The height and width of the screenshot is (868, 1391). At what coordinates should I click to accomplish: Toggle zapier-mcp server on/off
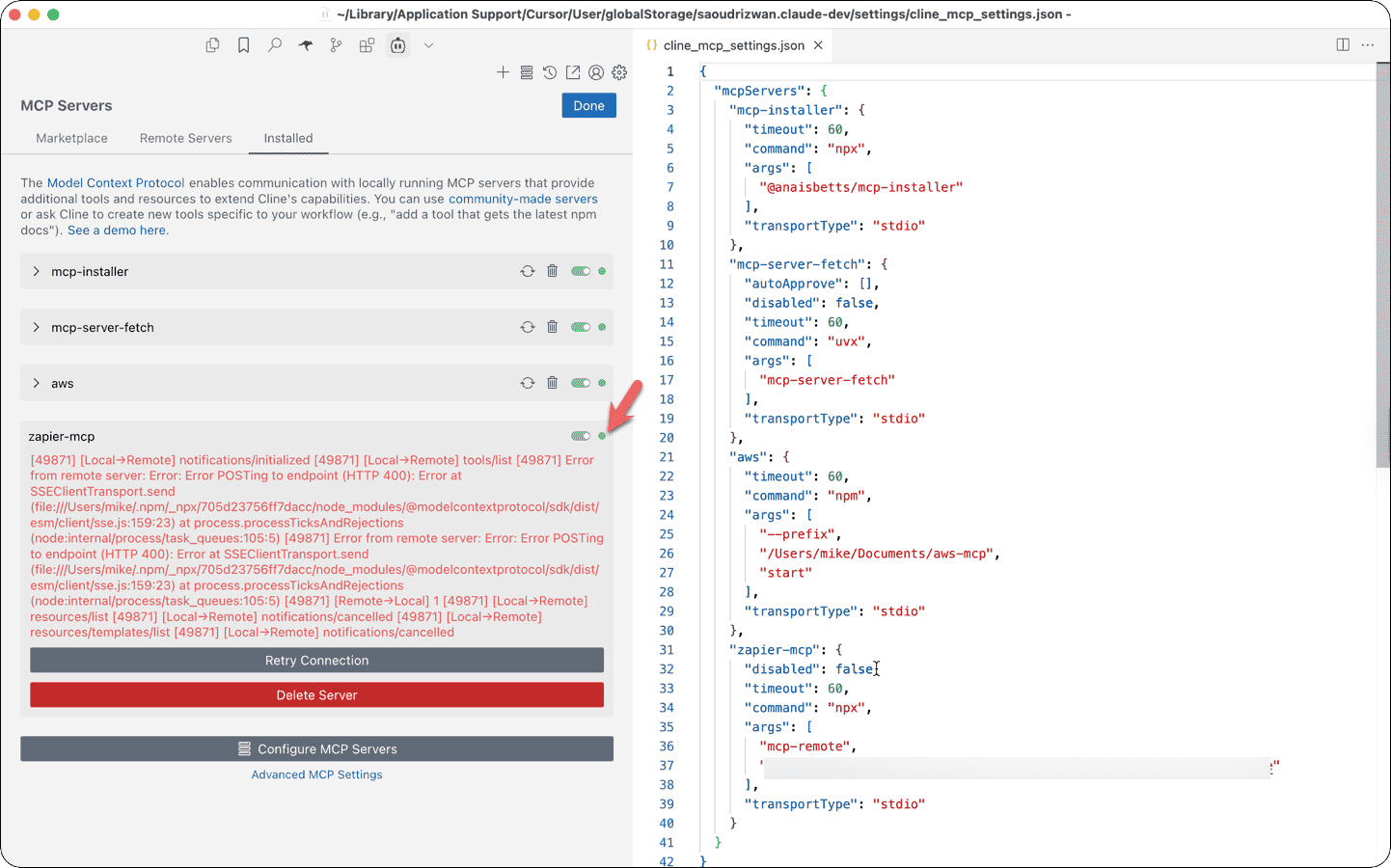581,436
